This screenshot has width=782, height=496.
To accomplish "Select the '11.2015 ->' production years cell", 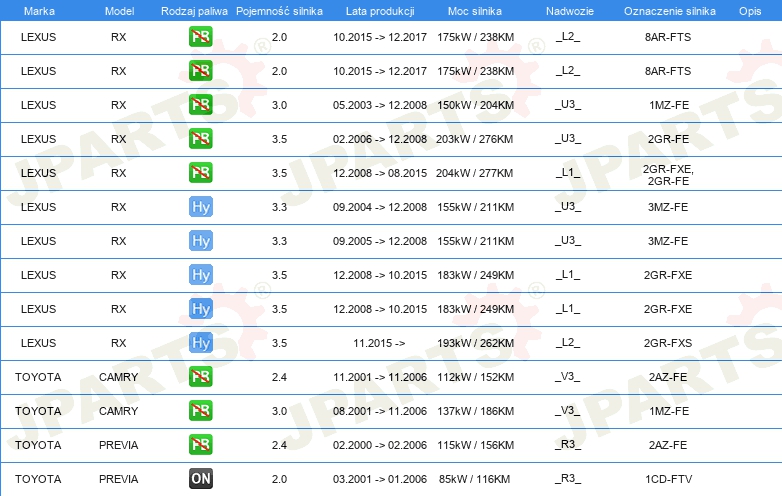I will click(x=379, y=343).
